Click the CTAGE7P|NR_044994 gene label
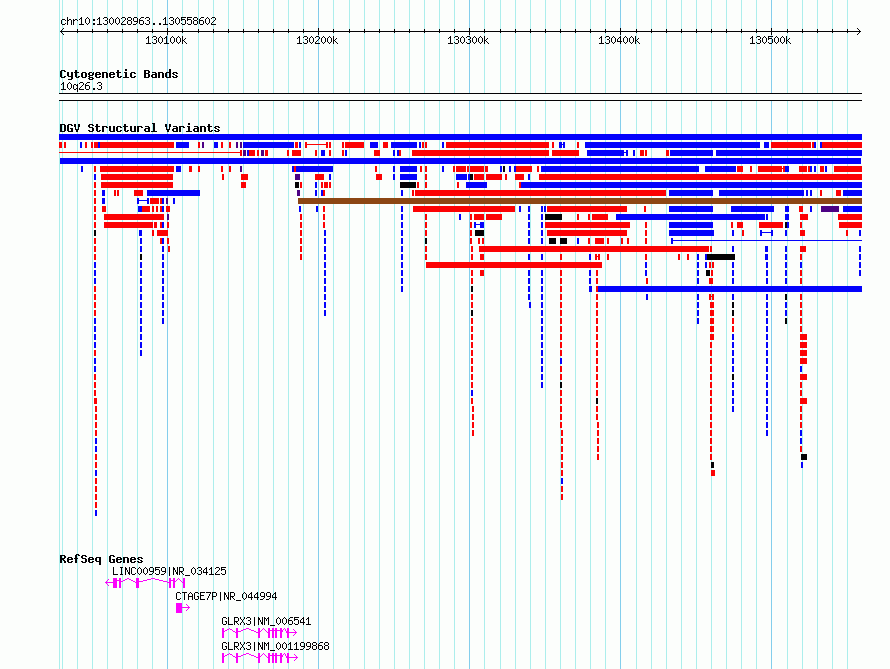Screen dimensions: 890x669 226,596
